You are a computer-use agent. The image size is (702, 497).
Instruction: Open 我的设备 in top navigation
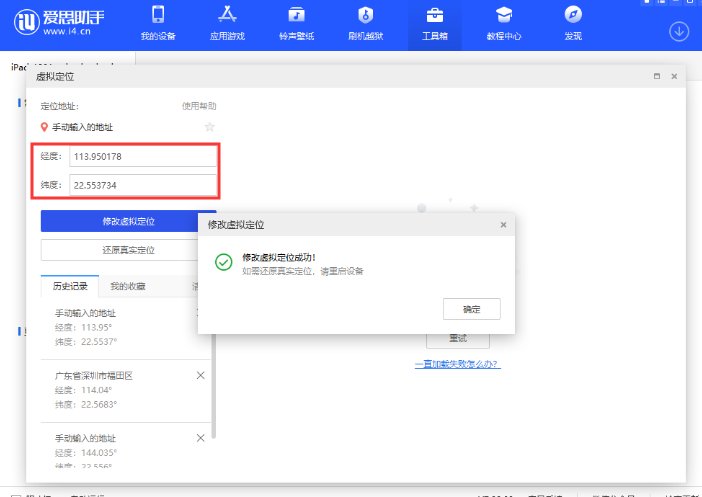[x=158, y=24]
